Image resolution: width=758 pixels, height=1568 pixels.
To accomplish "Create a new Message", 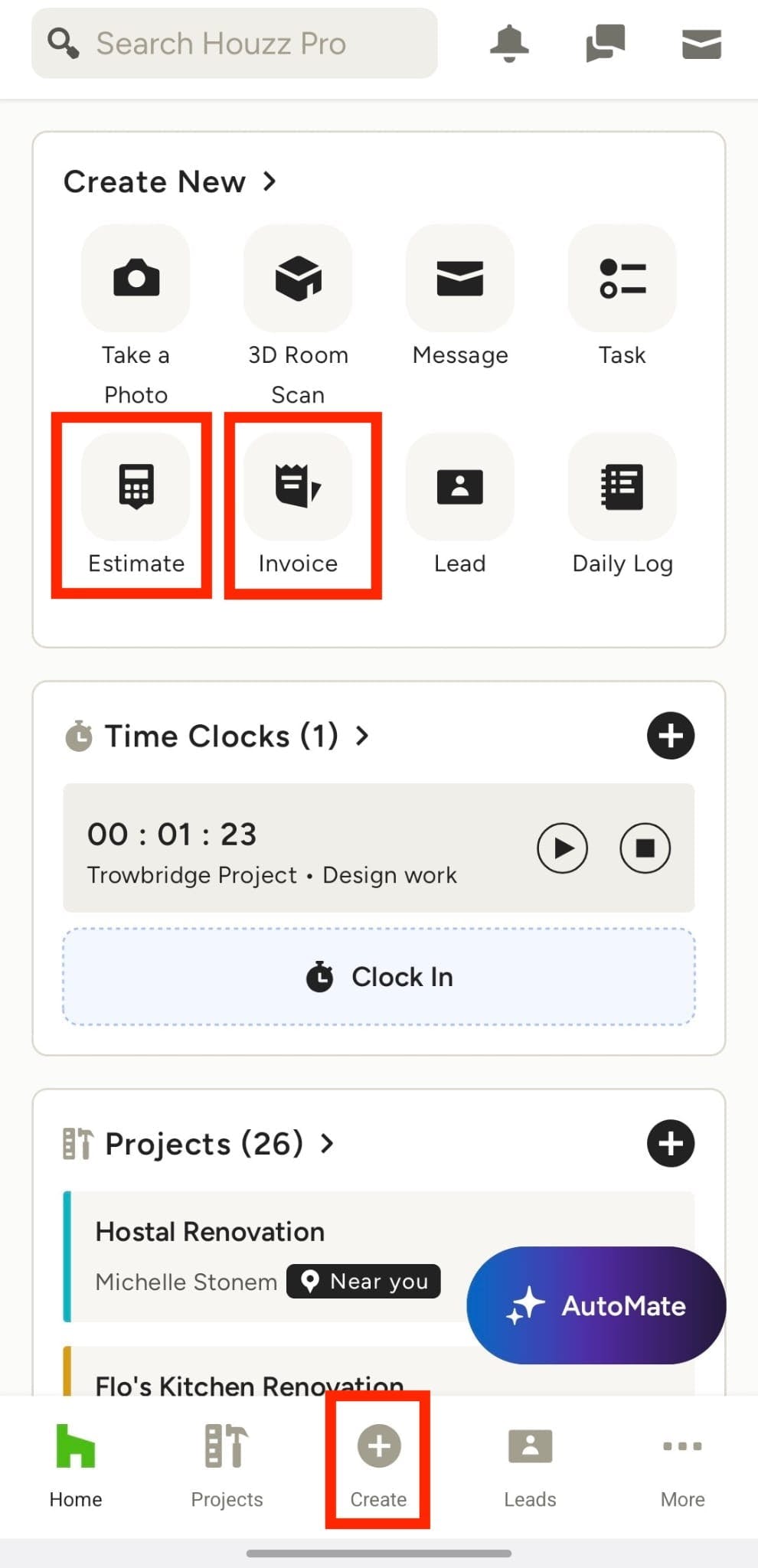I will 459,278.
